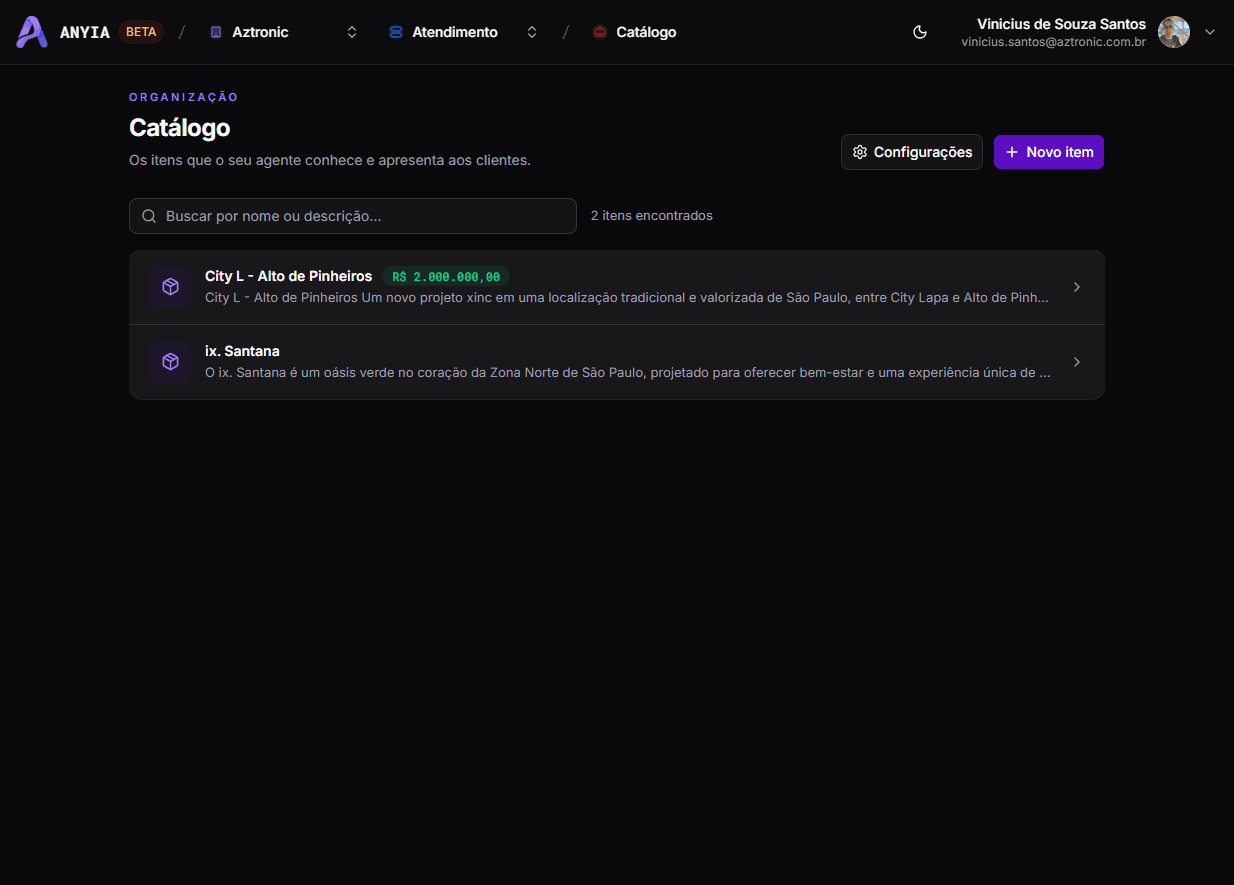Click the City L description text
Viewport: 1234px width, 885px height.
coord(627,298)
